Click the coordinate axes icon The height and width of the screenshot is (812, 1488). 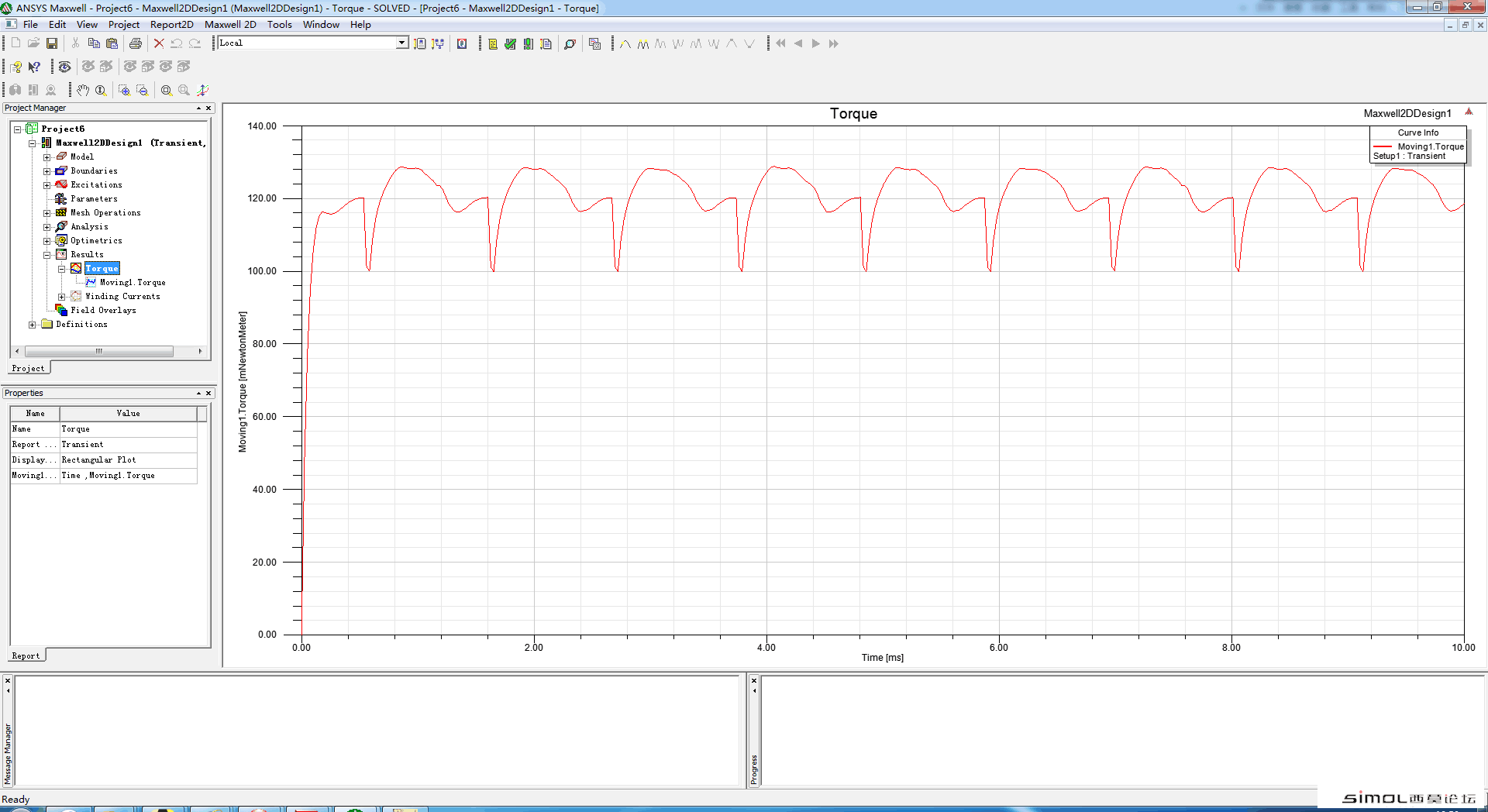click(202, 90)
